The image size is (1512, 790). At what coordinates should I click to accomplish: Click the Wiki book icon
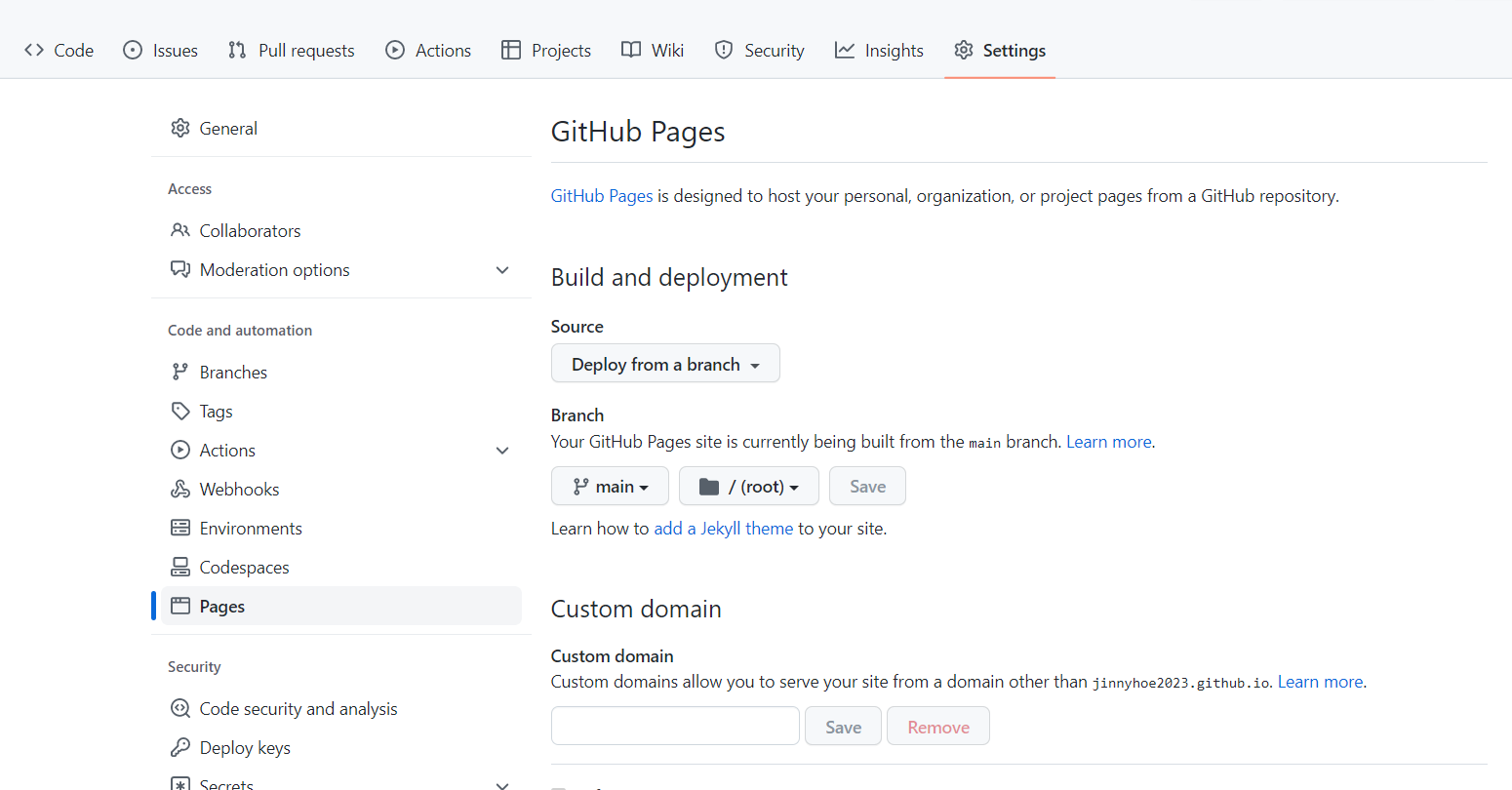[631, 50]
